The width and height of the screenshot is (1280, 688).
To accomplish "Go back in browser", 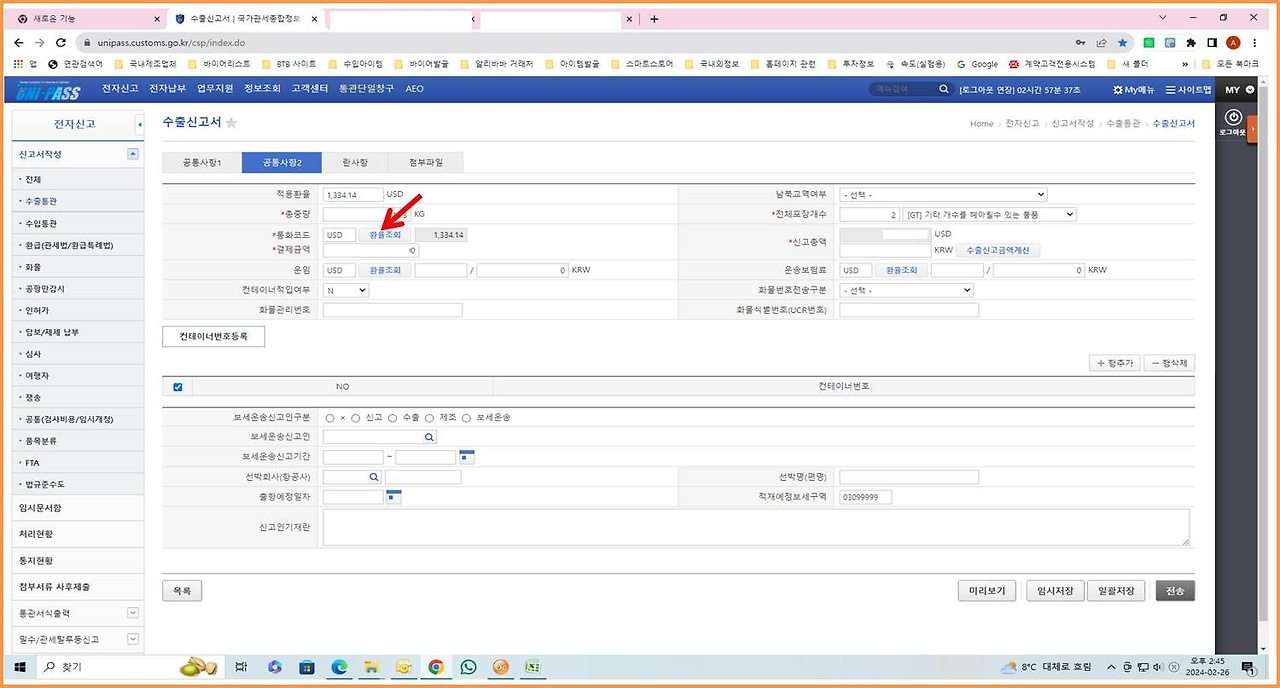I will pos(20,43).
